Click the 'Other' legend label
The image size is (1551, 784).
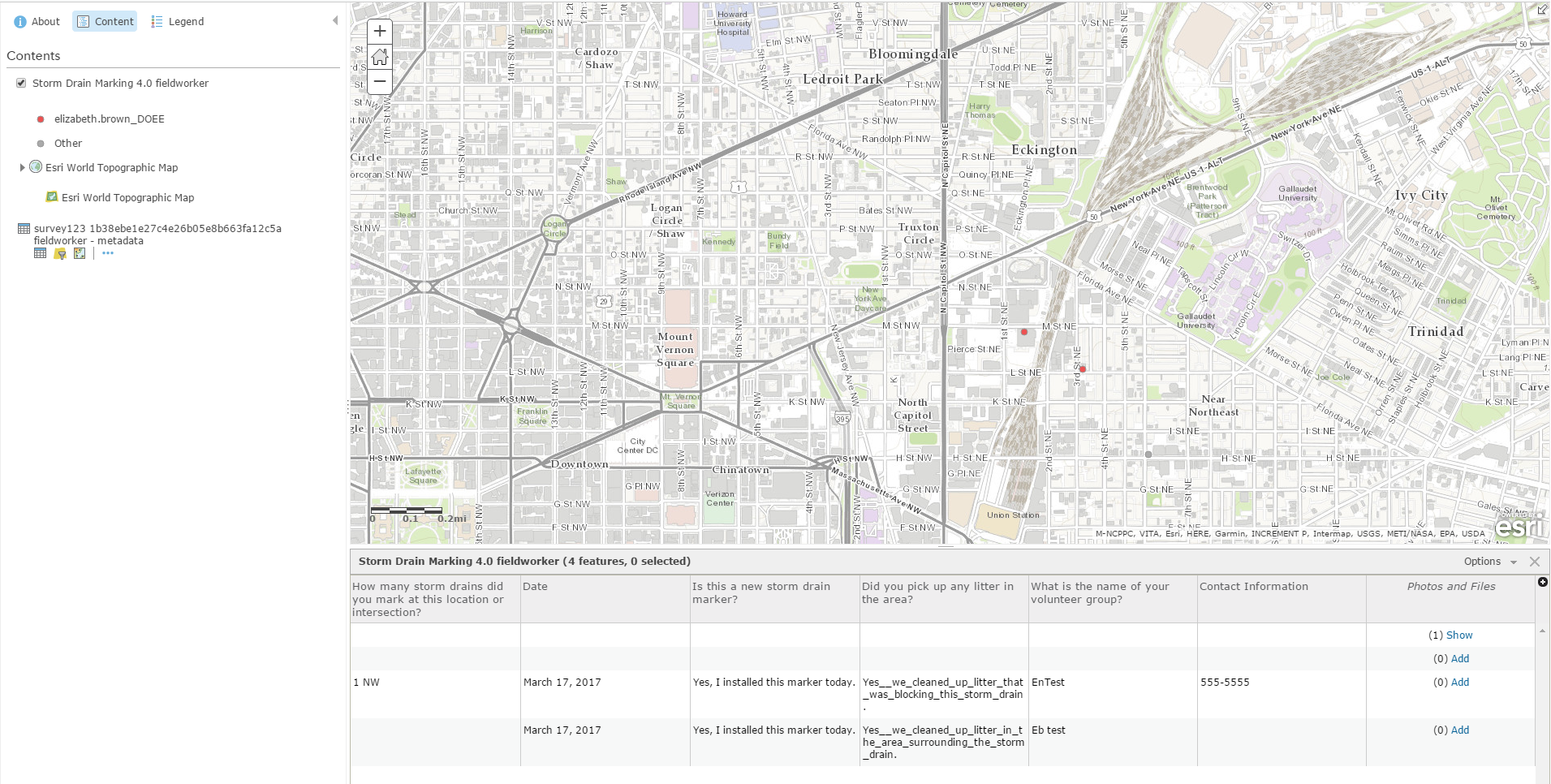tap(68, 144)
